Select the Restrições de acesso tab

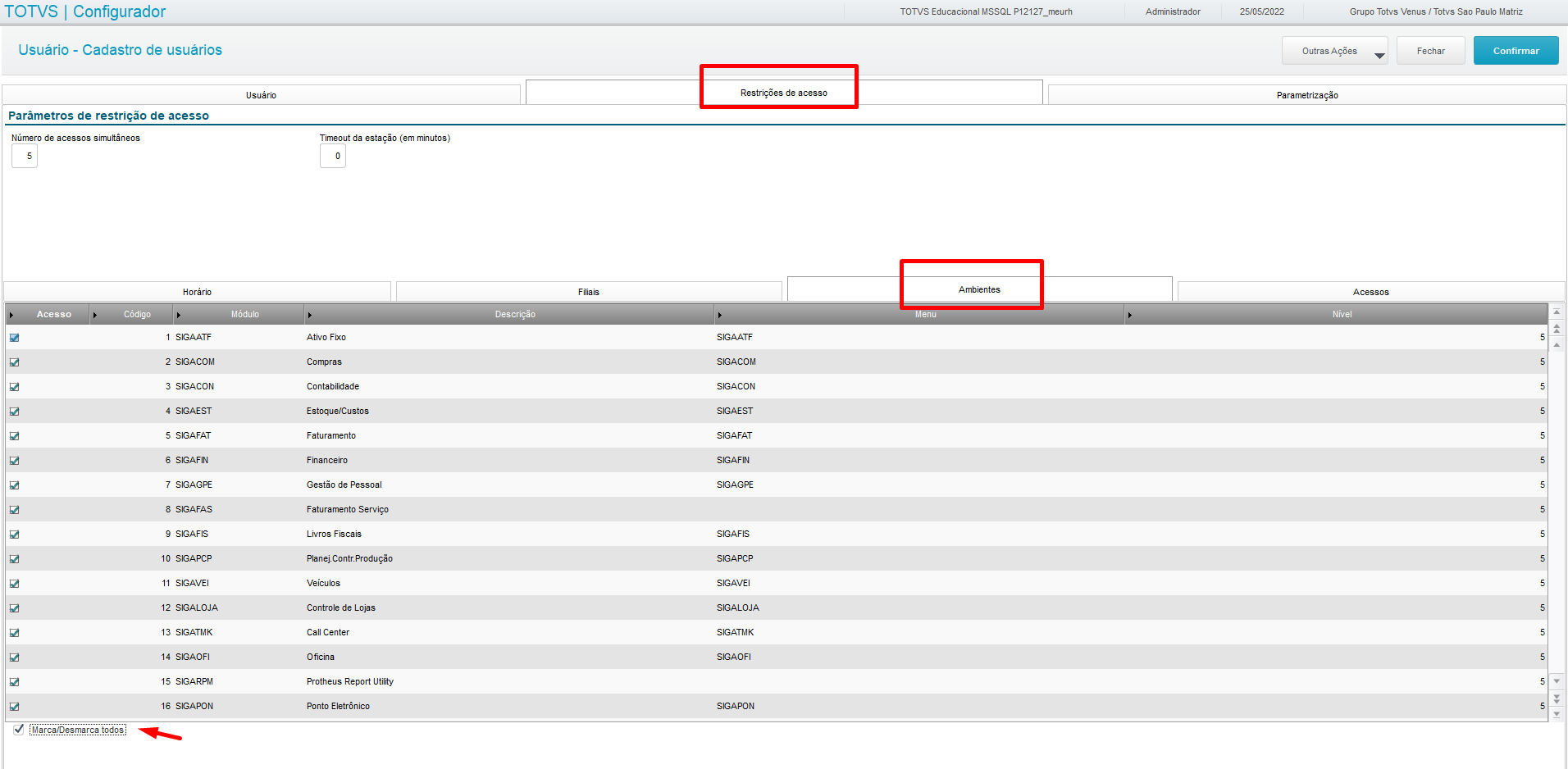coord(784,93)
